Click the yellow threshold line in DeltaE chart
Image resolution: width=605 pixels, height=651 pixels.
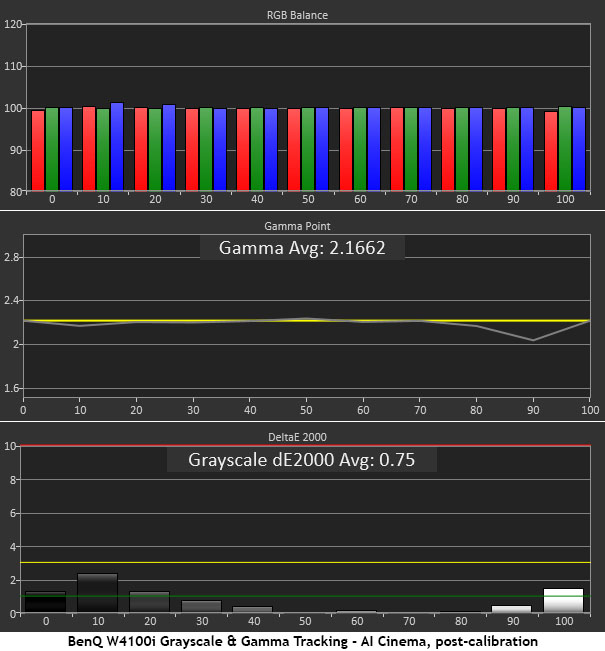tap(300, 563)
